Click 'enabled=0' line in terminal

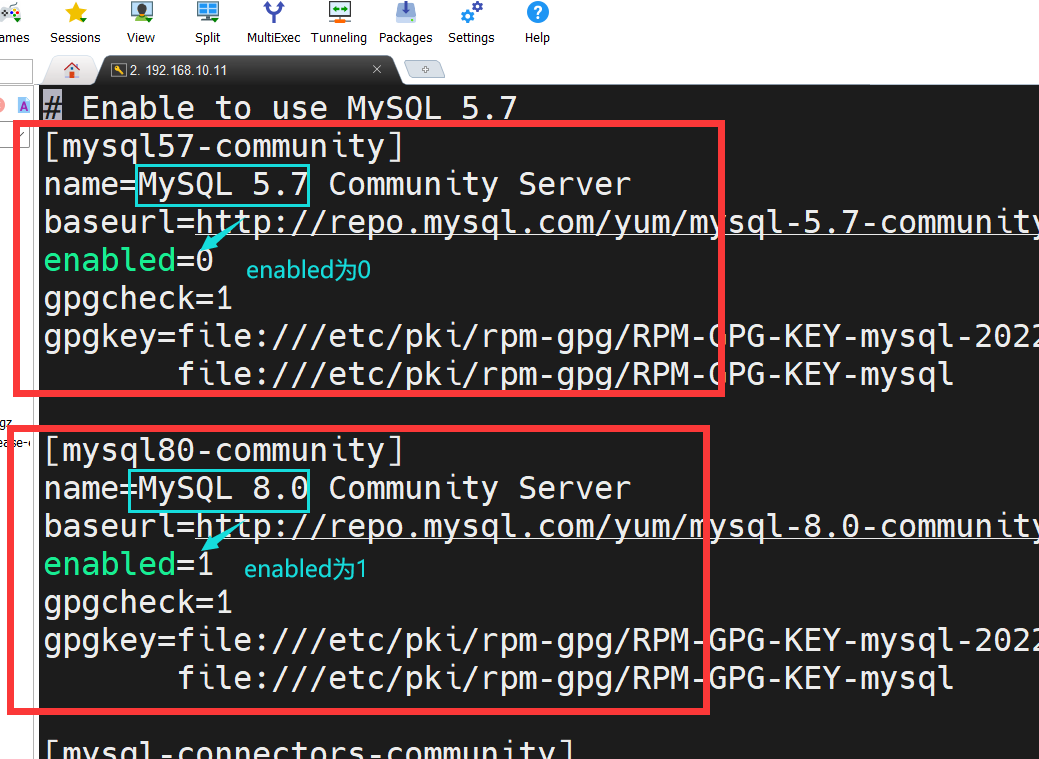pos(129,260)
